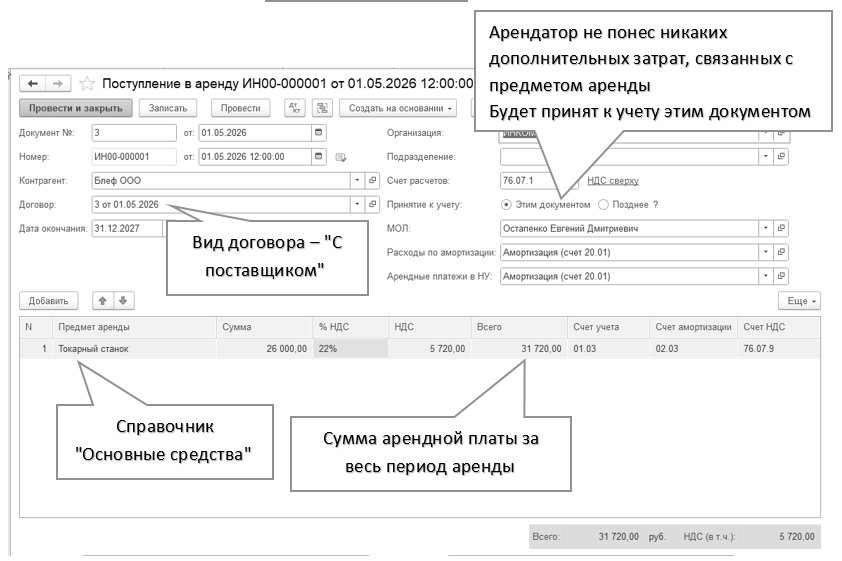842x561 pixels.
Task: Go back with the left arrow button
Action: pyautogui.click(x=33, y=84)
